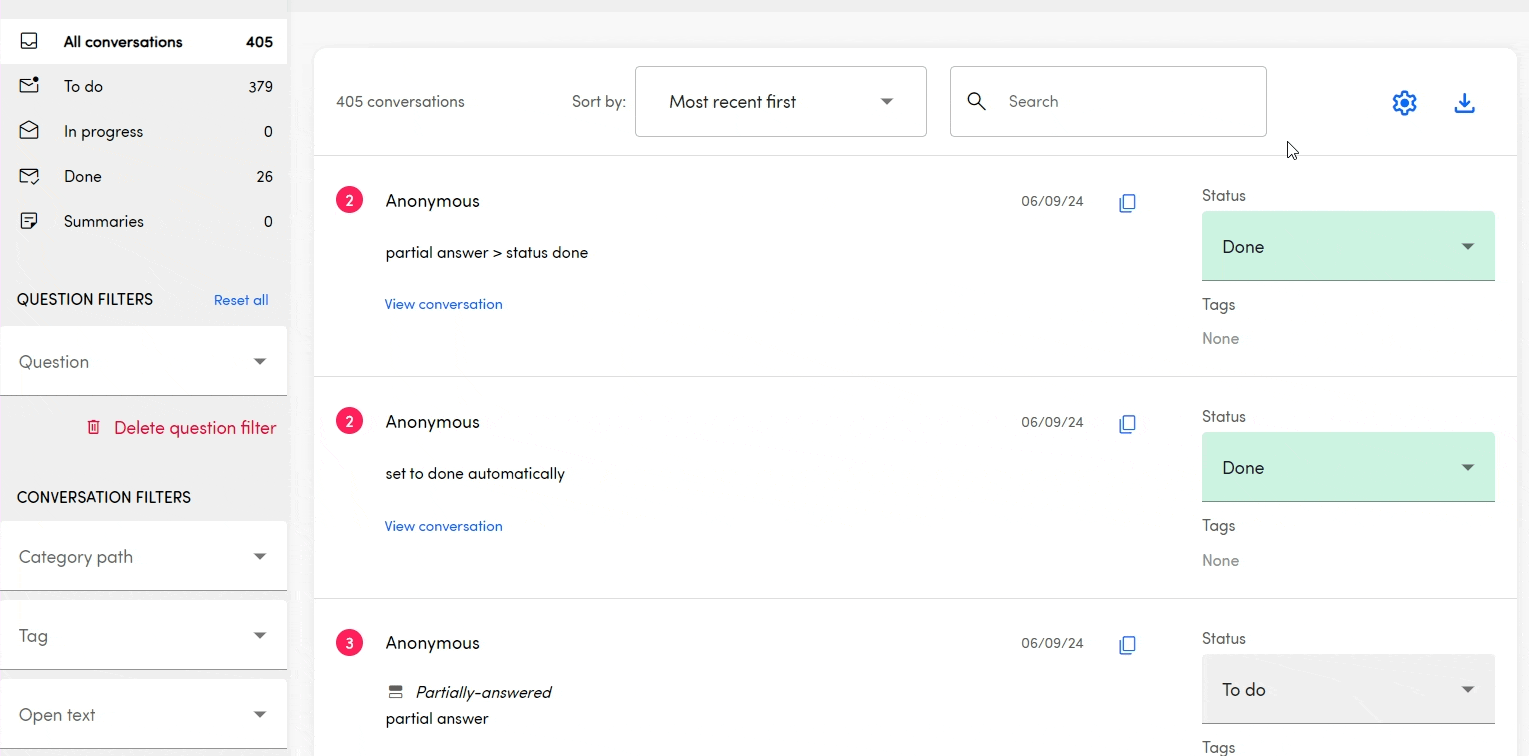
Task: Go to Summaries in the sidebar
Action: click(x=103, y=221)
